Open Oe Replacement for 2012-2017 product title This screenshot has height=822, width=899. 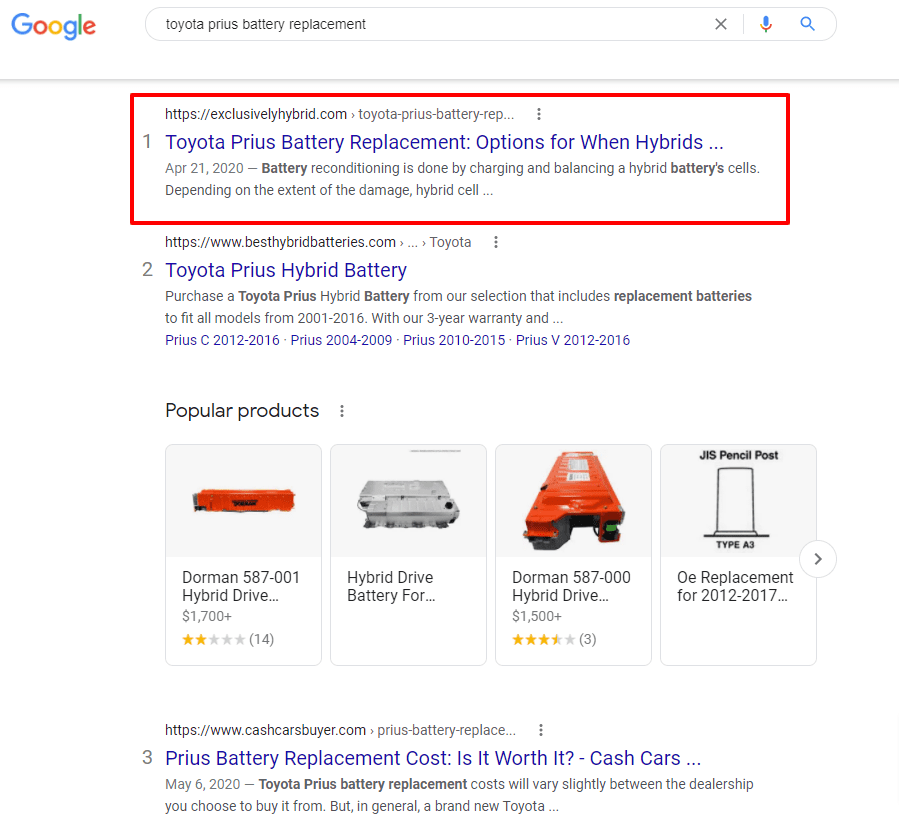735,586
